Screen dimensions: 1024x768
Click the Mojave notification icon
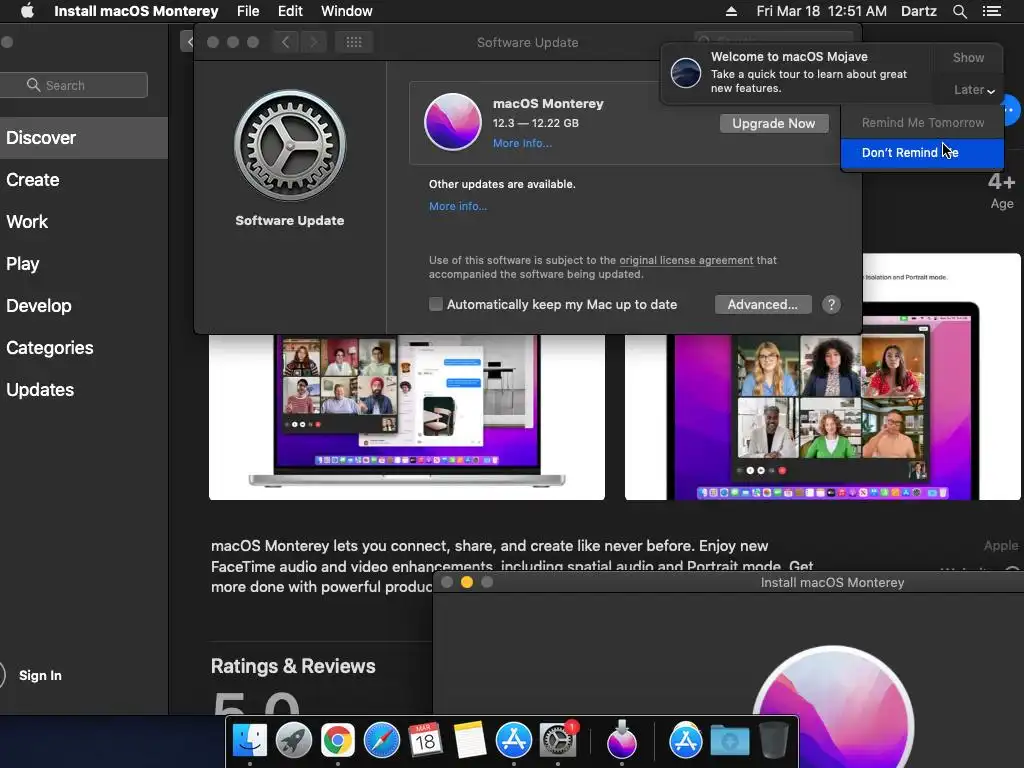click(686, 72)
